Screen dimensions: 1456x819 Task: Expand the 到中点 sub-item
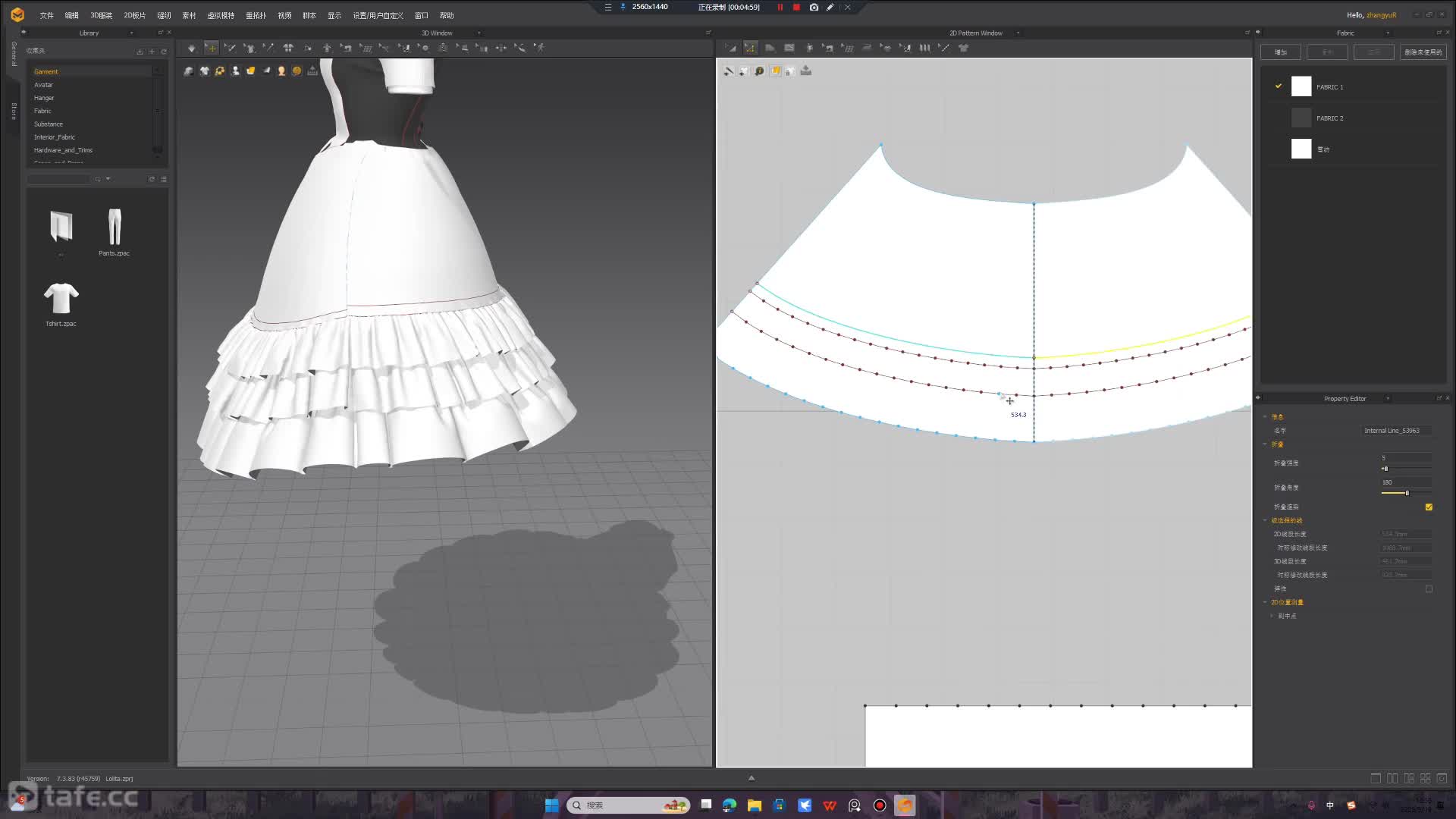point(1272,617)
